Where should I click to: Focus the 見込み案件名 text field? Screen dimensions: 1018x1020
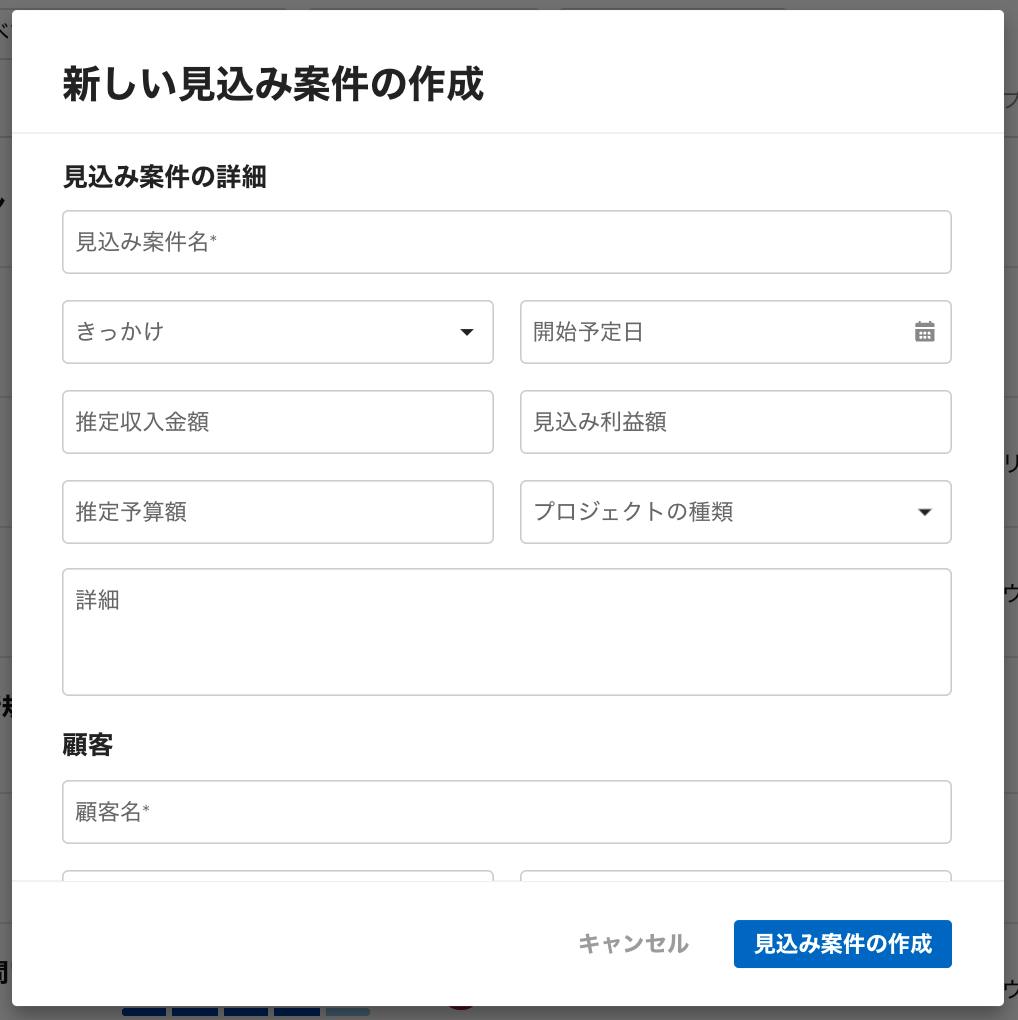507,242
